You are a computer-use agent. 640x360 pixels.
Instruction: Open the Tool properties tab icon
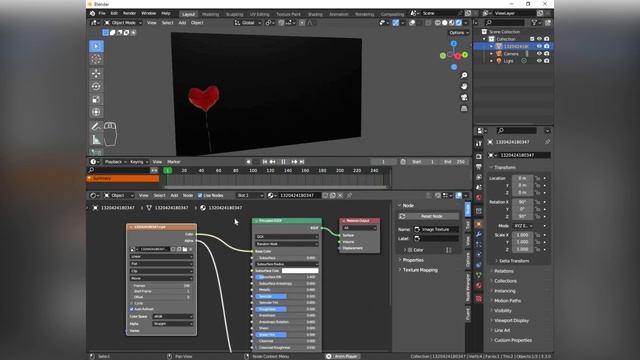tap(479, 144)
